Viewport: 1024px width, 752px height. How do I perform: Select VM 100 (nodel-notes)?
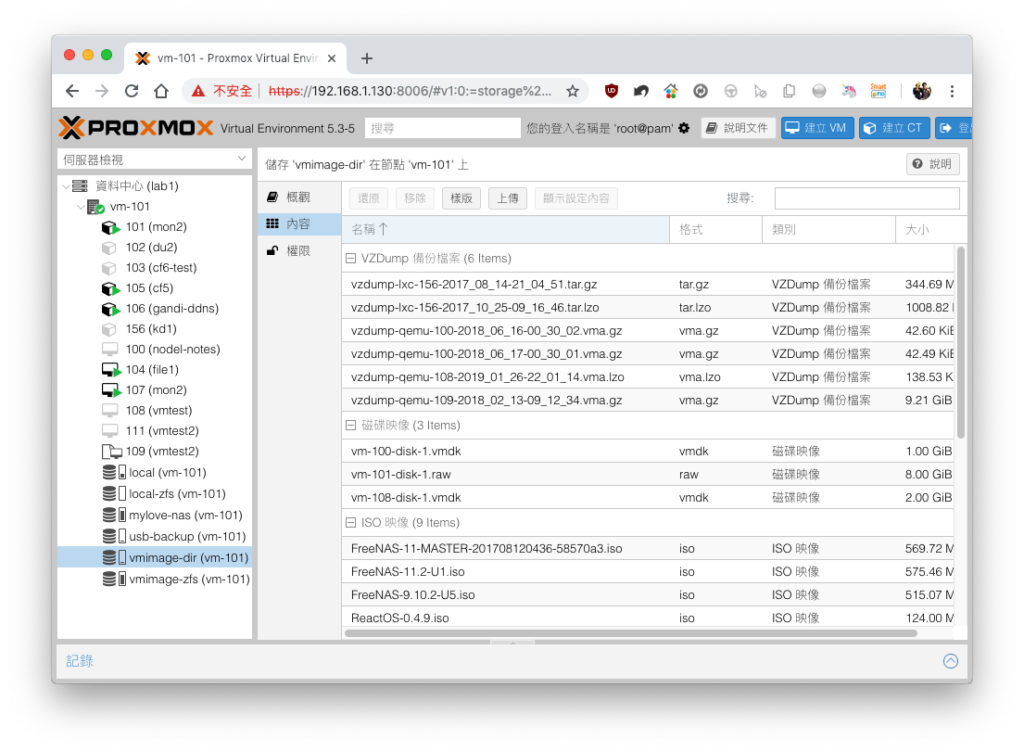pyautogui.click(x=173, y=349)
